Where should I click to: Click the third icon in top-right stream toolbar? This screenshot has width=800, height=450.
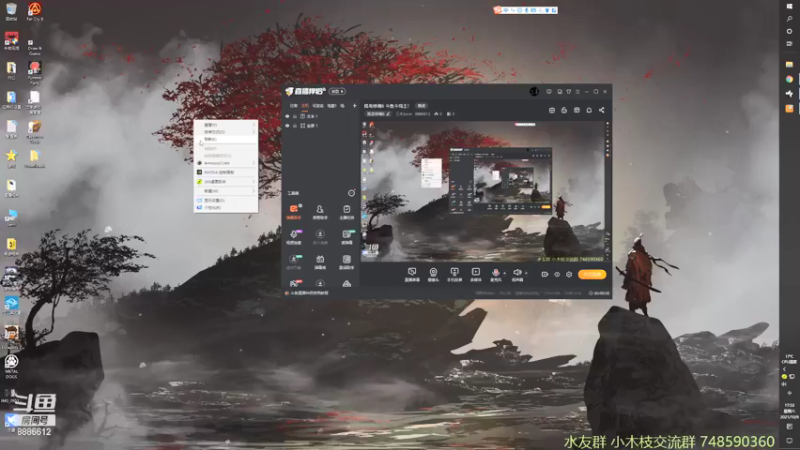[x=577, y=110]
